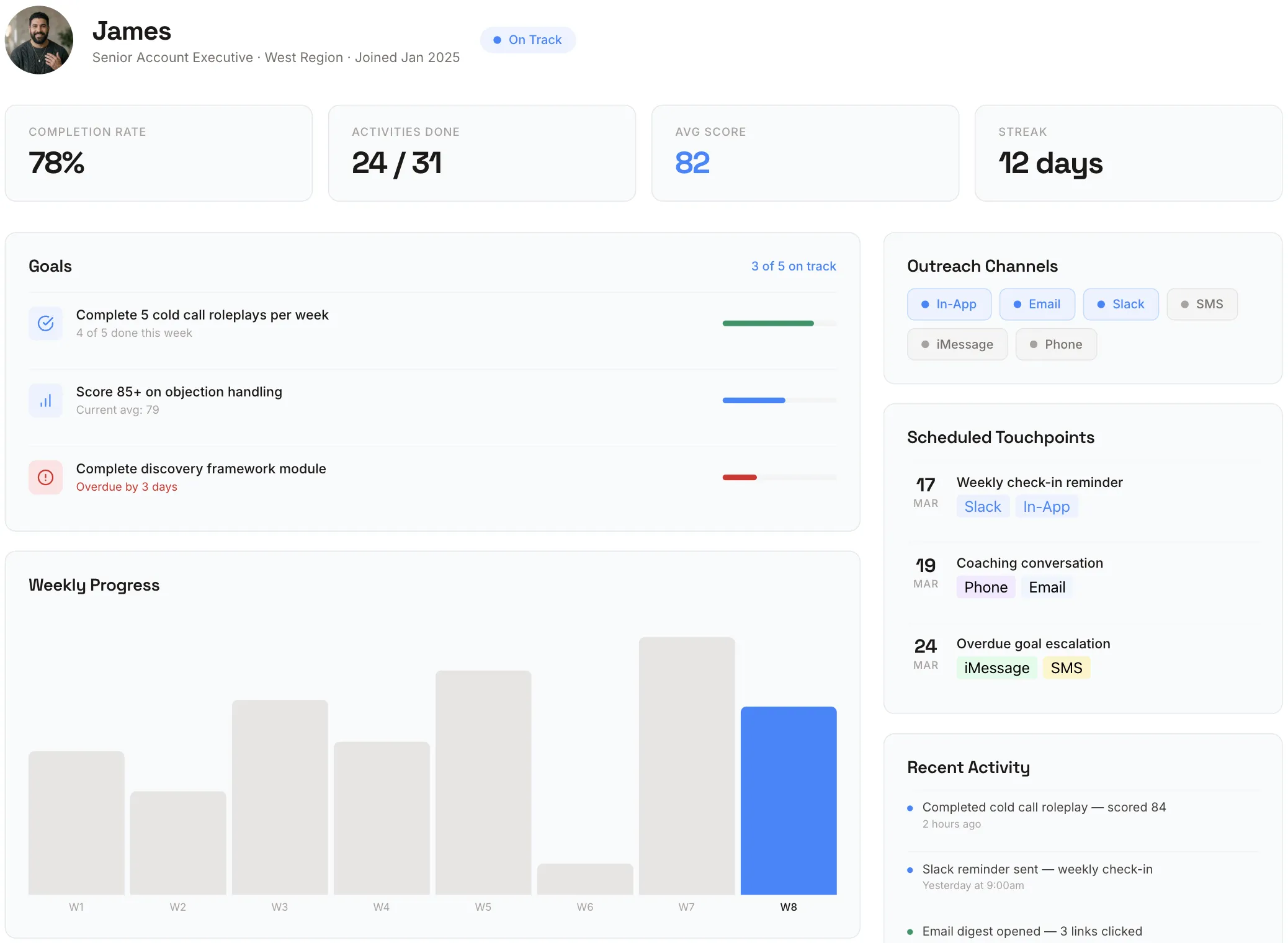Click the status dot on the On Track badge
1288x943 pixels.
pyautogui.click(x=496, y=40)
